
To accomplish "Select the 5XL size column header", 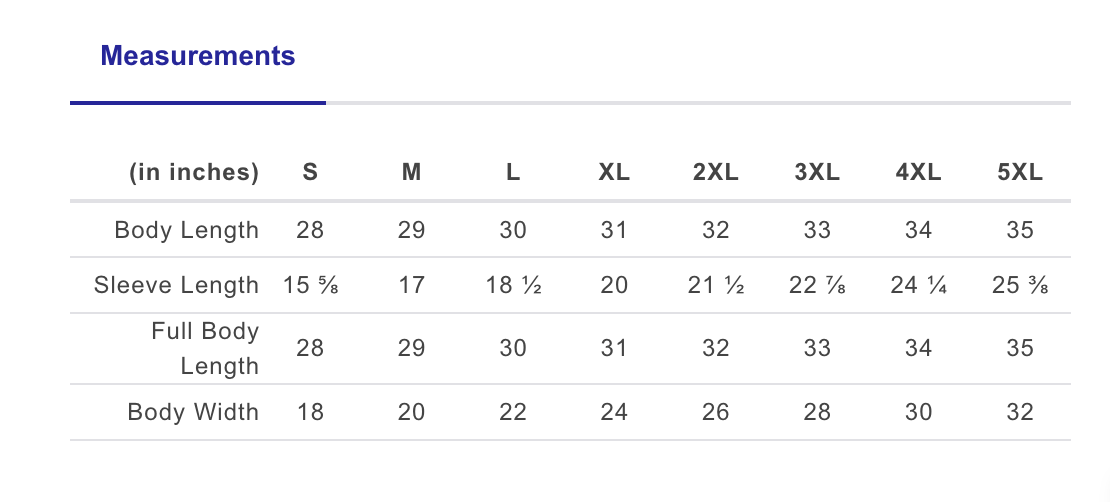I will 1020,172.
